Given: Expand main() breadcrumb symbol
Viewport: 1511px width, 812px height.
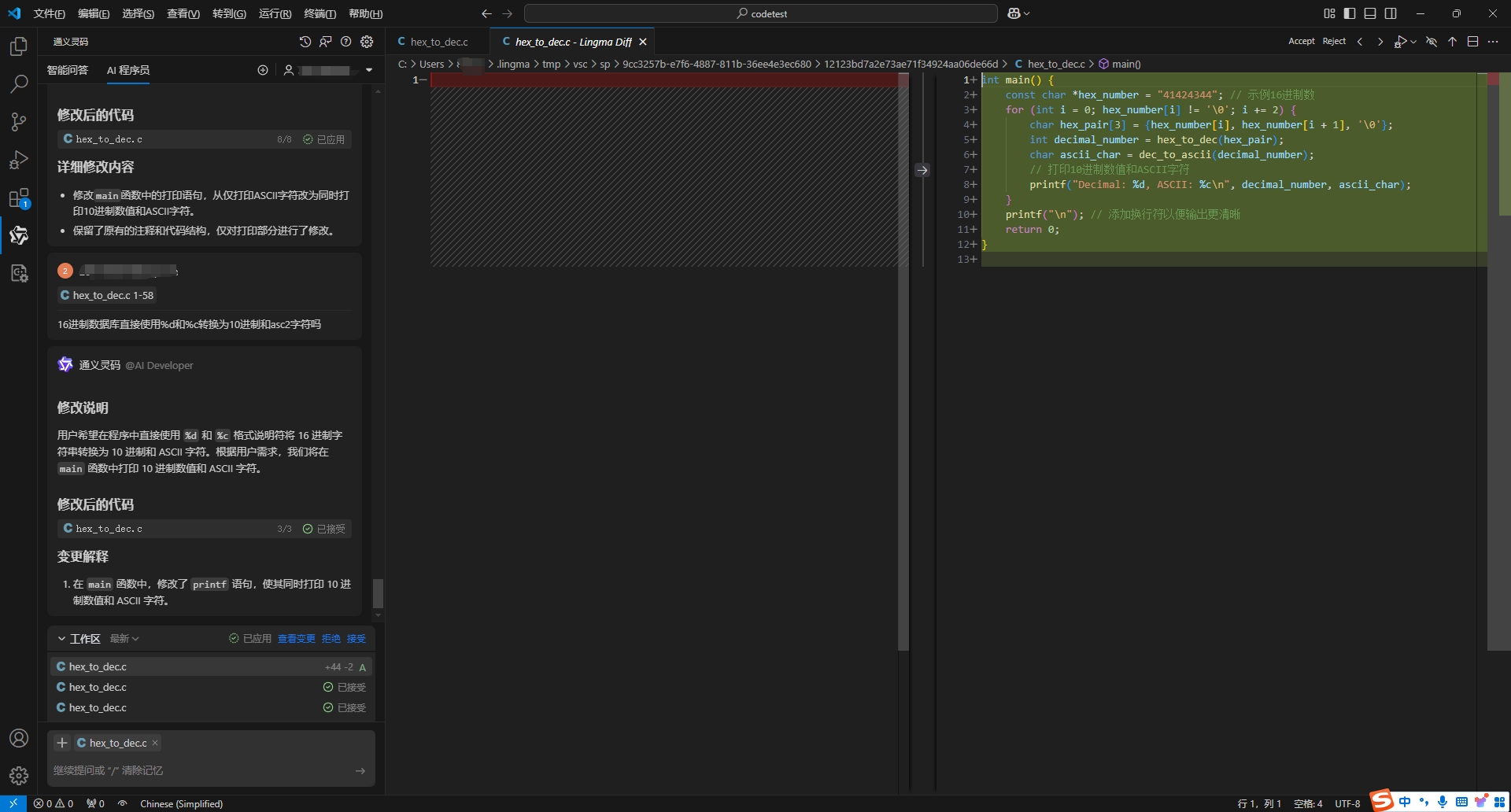Looking at the screenshot, I should point(1119,64).
